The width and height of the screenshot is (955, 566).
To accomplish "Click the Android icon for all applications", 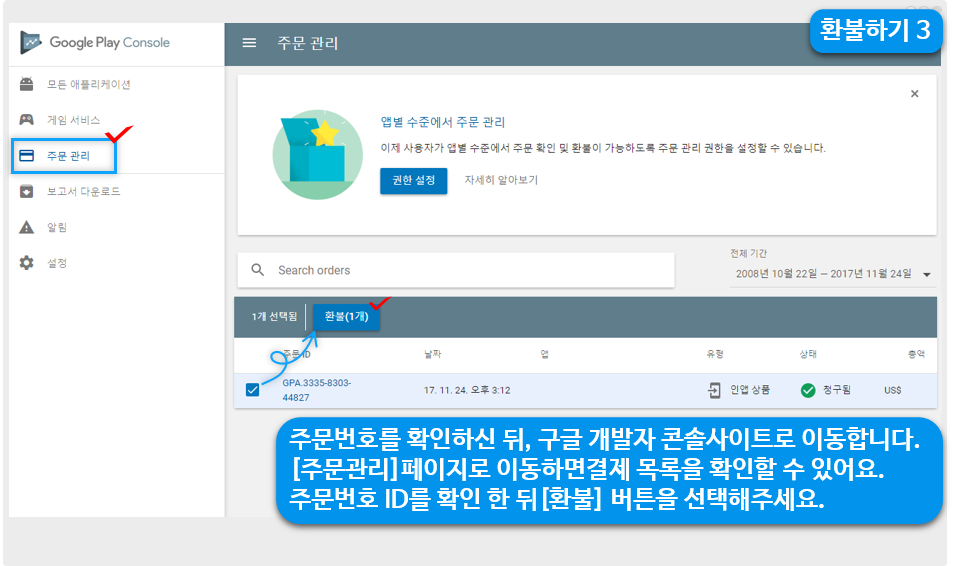I will pos(27,84).
